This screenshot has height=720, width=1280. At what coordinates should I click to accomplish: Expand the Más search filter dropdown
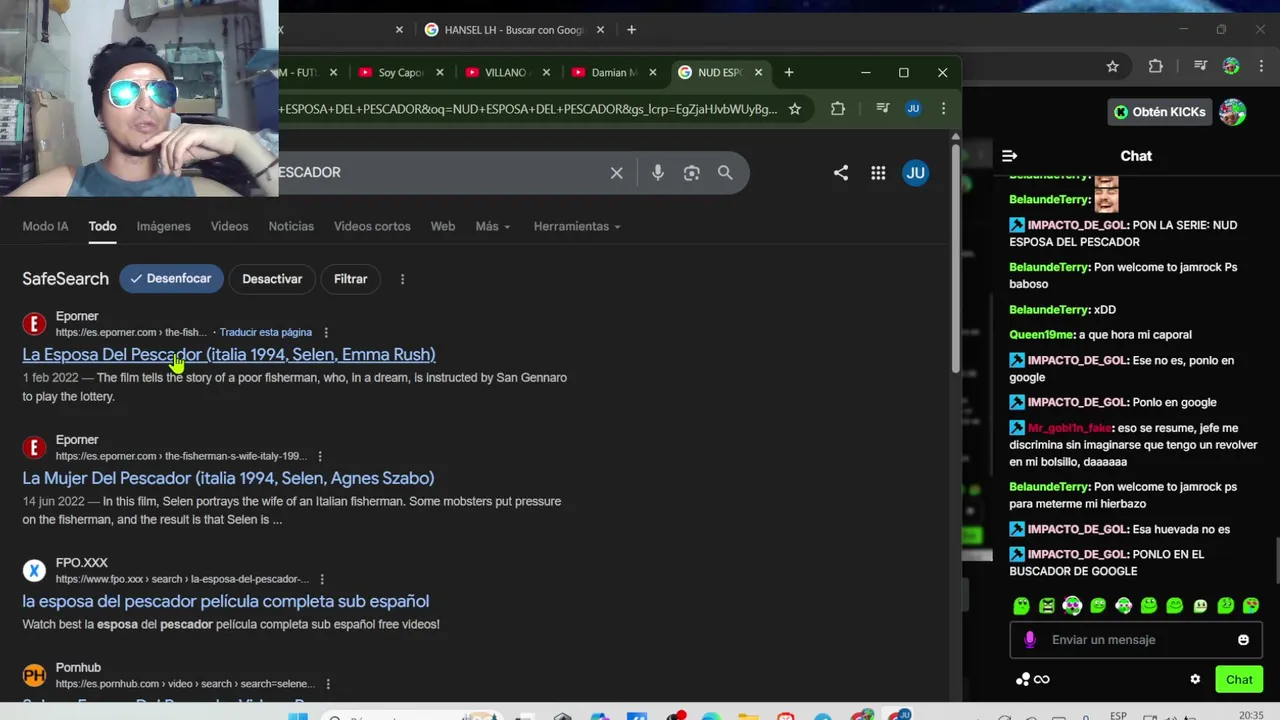(493, 227)
